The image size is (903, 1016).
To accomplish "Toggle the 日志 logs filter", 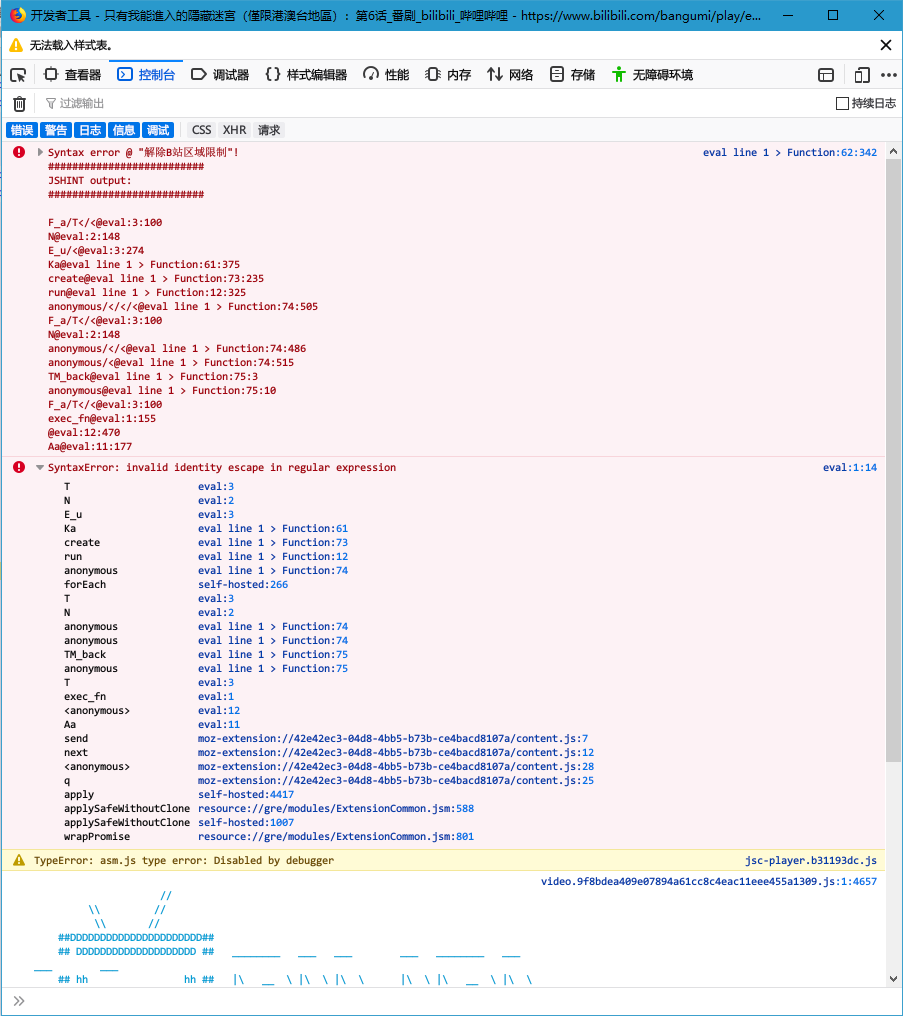I will coord(90,130).
